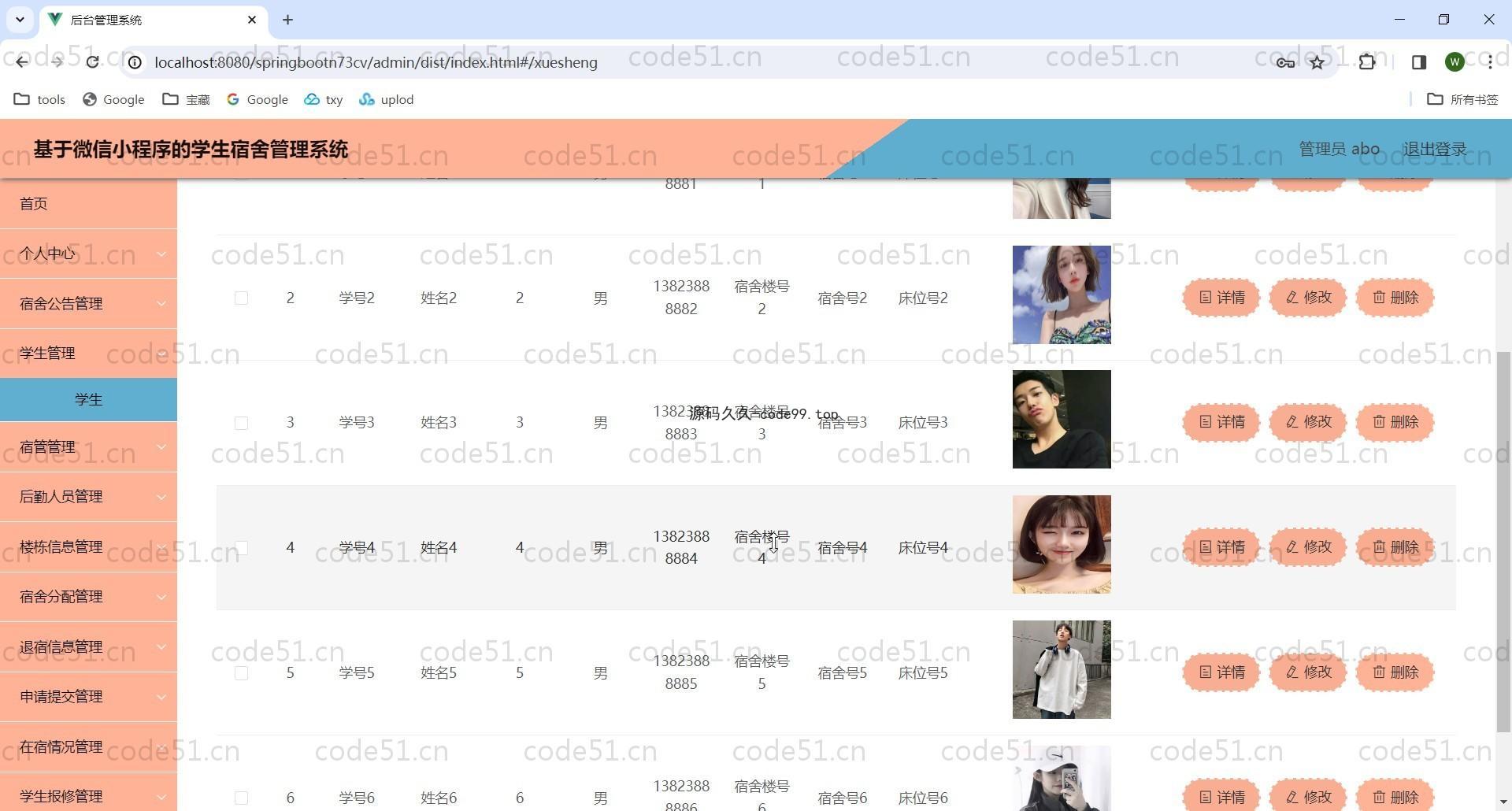Screen dimensions: 1512x811
Task: Click 修改 for student 姓名2
Action: (x=1308, y=298)
